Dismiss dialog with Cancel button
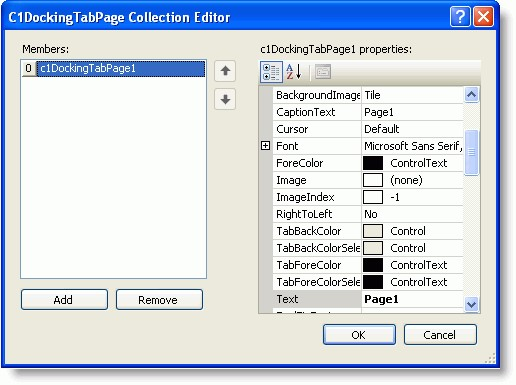This screenshot has width=516, height=385. [440, 335]
